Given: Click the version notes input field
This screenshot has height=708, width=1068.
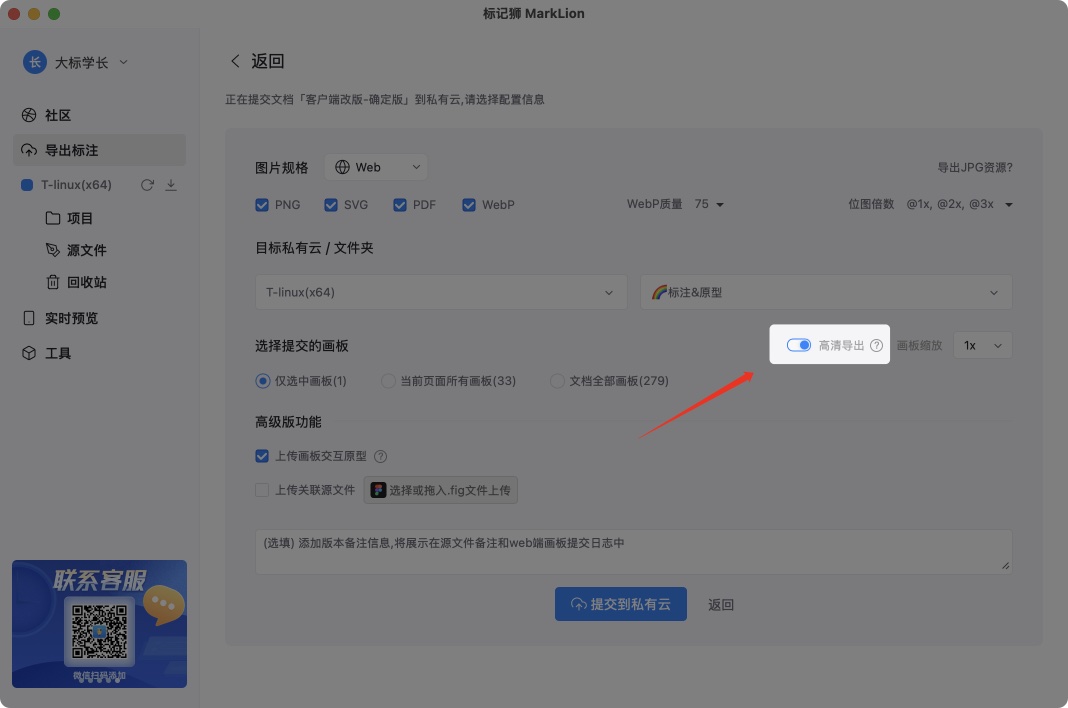Looking at the screenshot, I should coord(633,551).
